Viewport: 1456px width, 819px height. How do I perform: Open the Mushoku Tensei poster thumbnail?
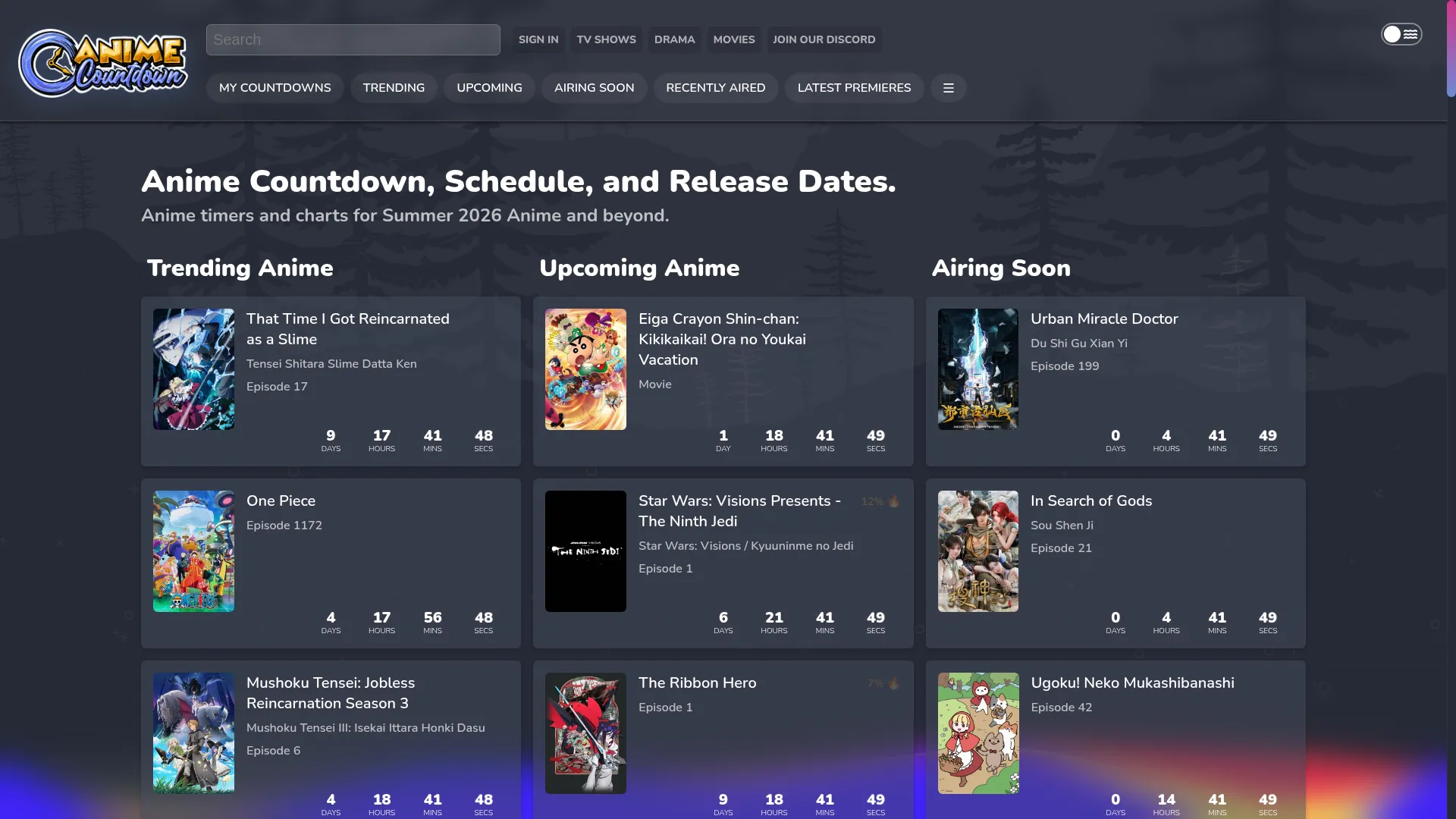coord(193,733)
